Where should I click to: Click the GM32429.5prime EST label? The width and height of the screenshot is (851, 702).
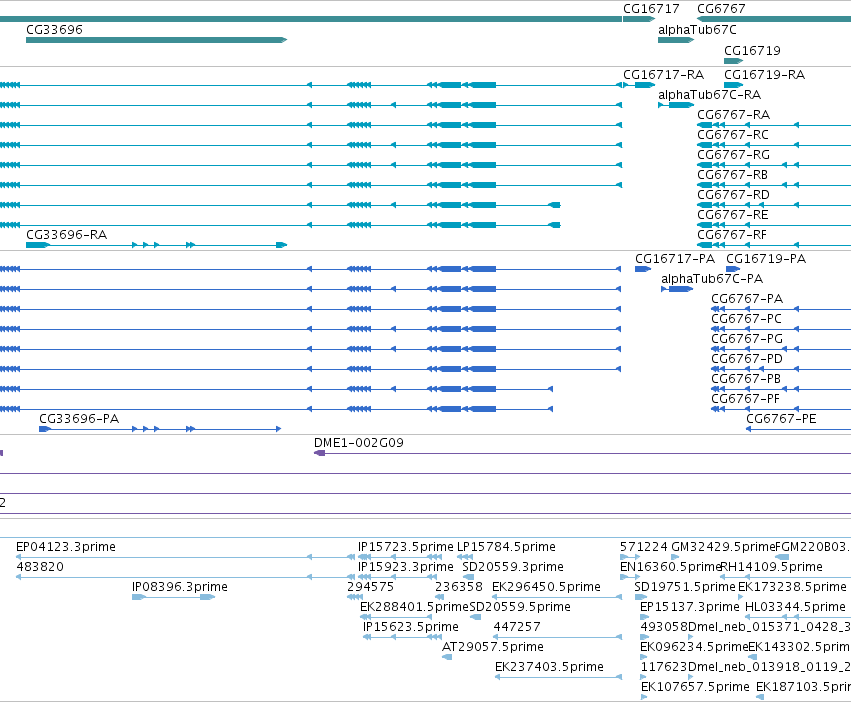pyautogui.click(x=723, y=547)
